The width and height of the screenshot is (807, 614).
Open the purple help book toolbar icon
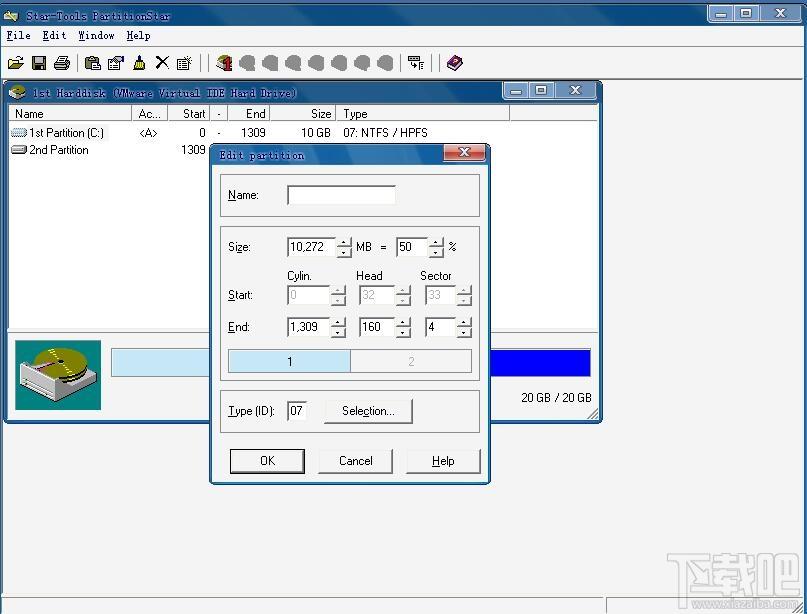454,63
